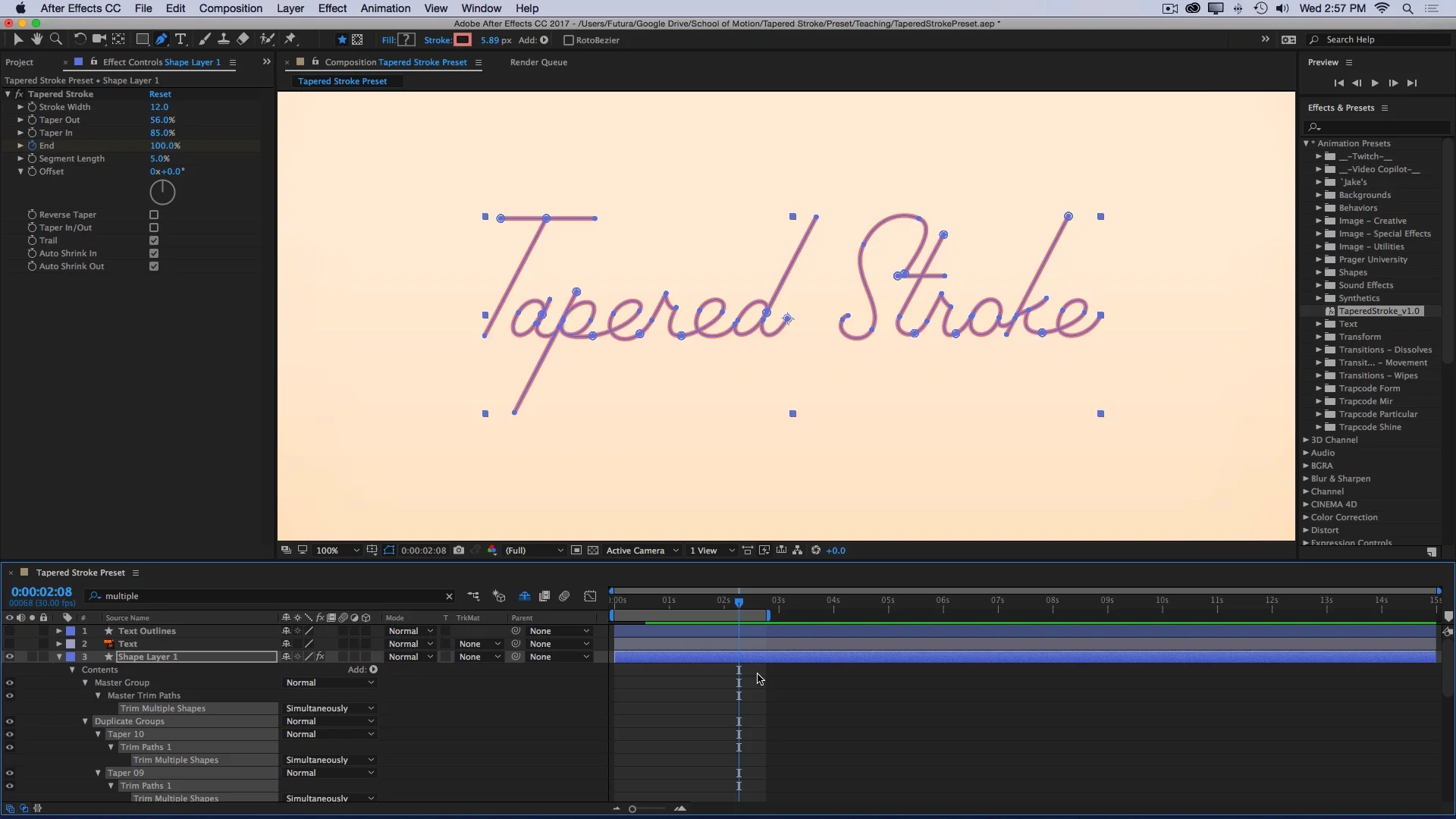This screenshot has height=819, width=1456.
Task: Uncheck the Trail checkbox
Action: pos(154,240)
